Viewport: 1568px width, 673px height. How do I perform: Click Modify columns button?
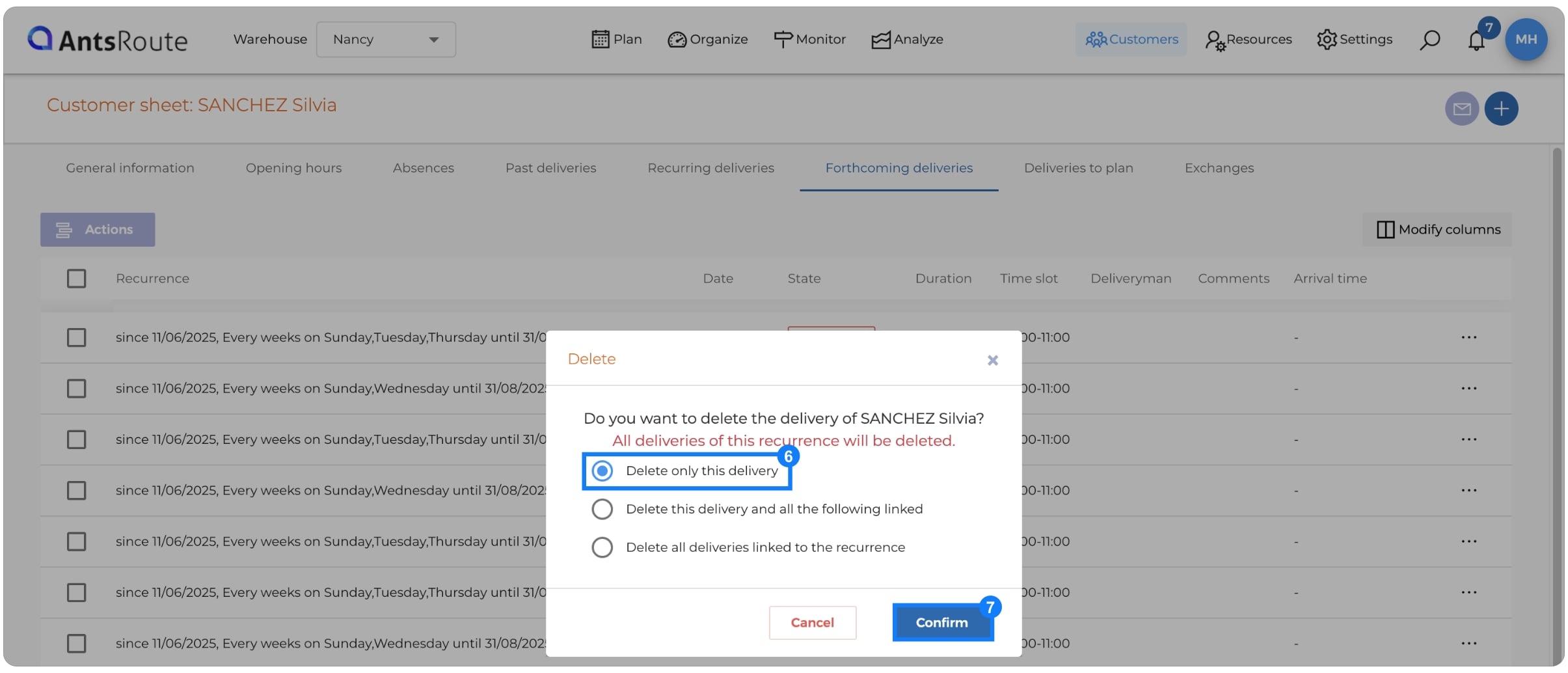point(1437,230)
